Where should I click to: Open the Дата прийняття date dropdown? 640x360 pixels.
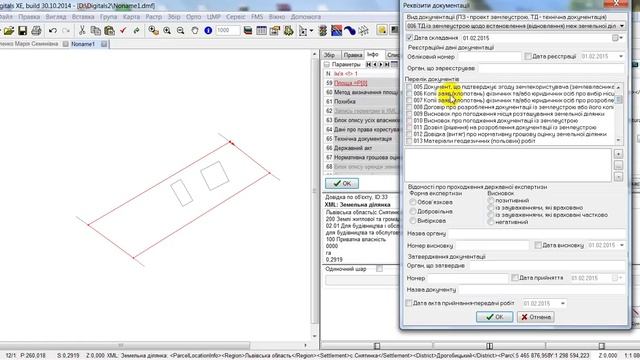618,278
